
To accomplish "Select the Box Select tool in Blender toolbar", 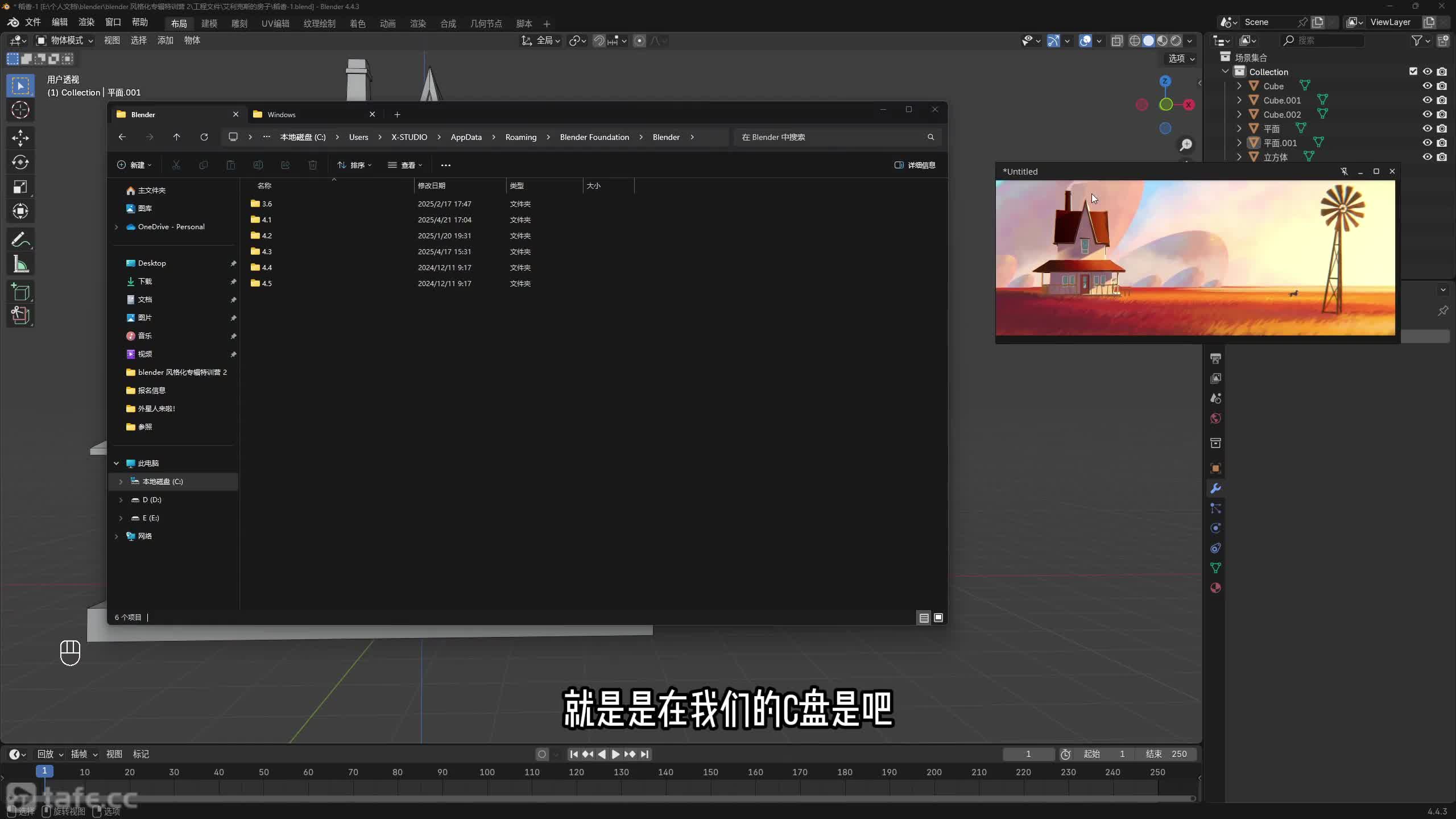I will pos(20,86).
